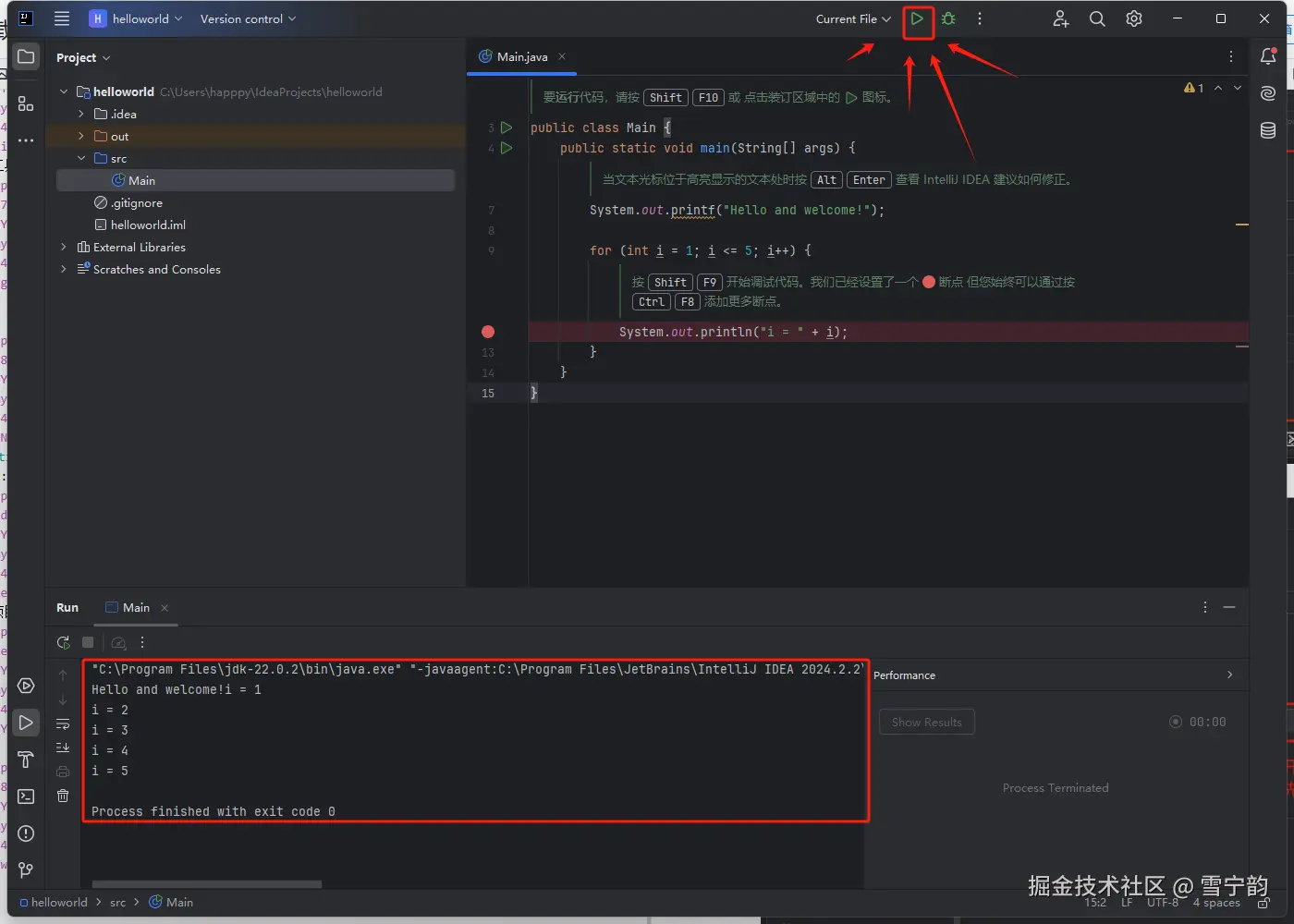
Task: Open editor tab options ellipsis
Action: [x=1231, y=56]
